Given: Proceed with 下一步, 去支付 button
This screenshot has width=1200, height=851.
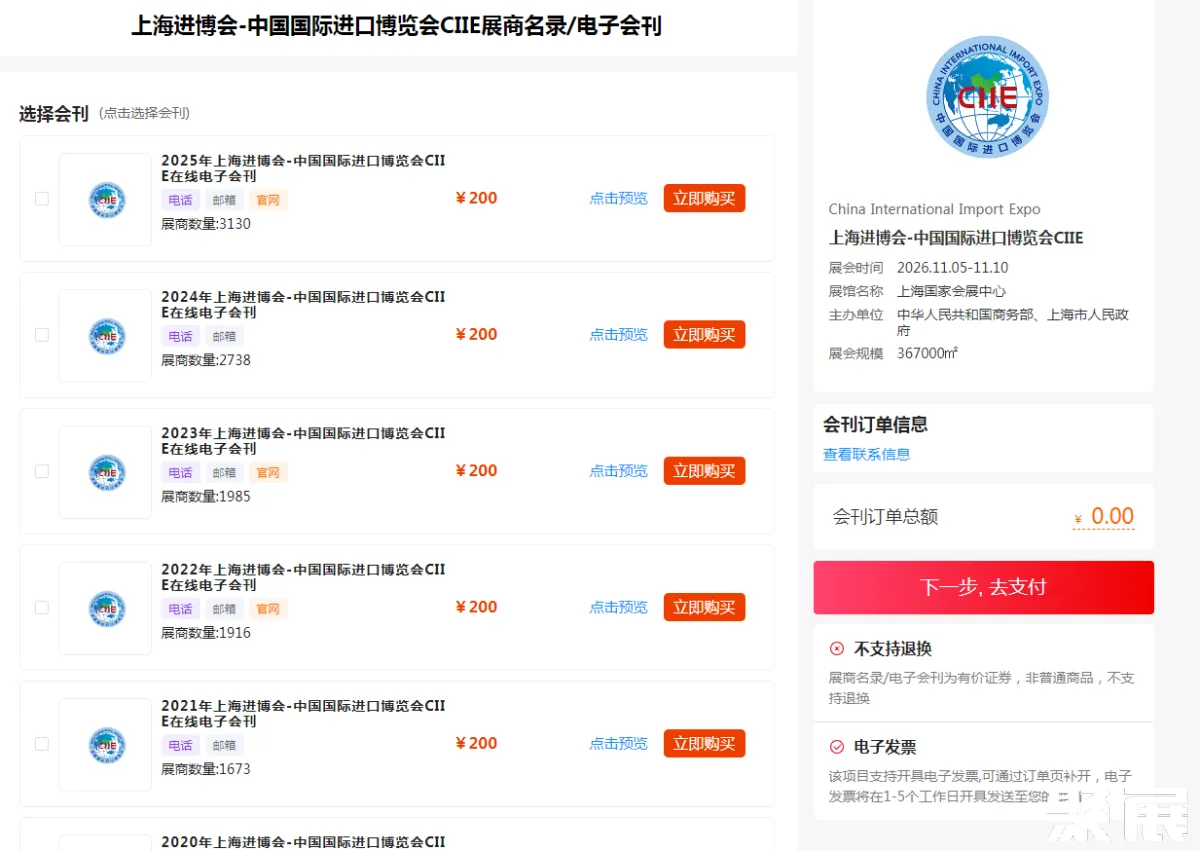Looking at the screenshot, I should (x=983, y=587).
